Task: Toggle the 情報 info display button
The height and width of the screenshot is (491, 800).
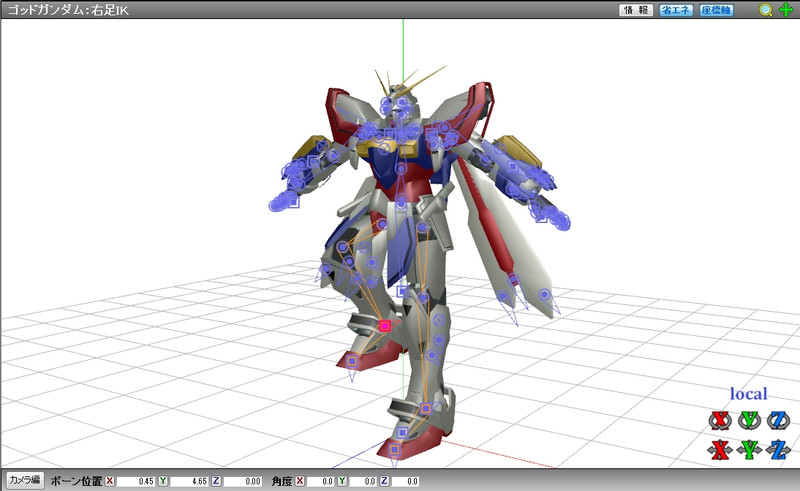Action: [x=636, y=10]
